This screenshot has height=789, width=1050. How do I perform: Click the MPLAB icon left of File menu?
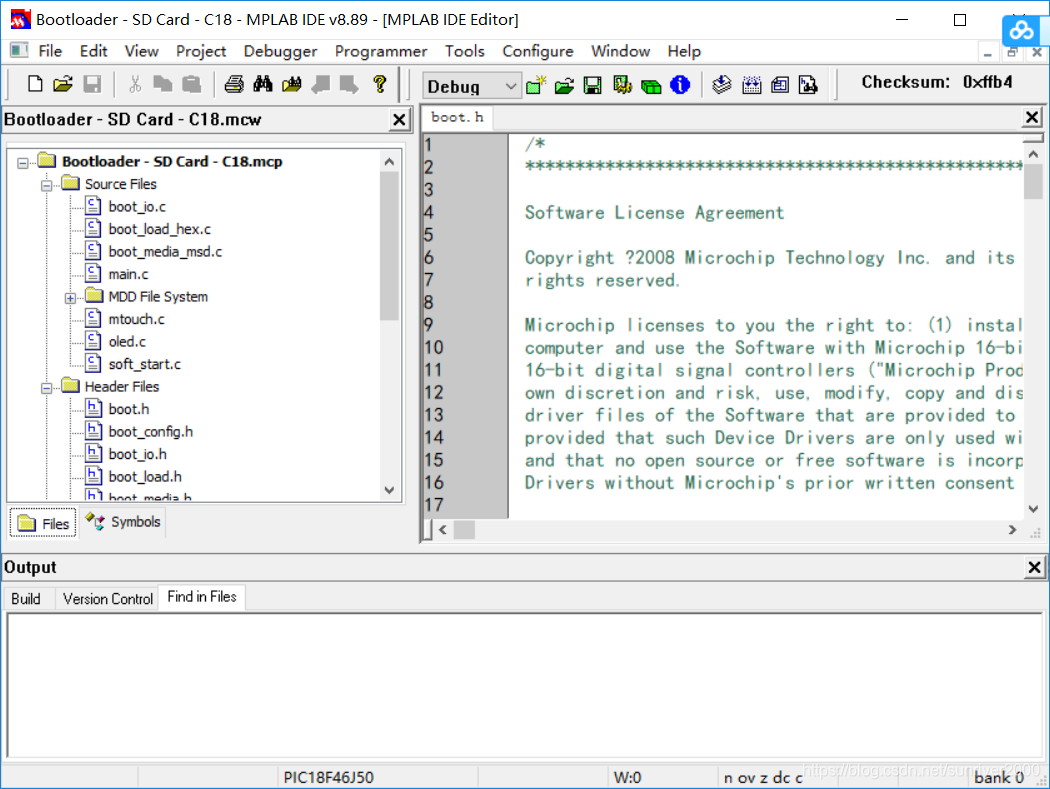tap(18, 50)
